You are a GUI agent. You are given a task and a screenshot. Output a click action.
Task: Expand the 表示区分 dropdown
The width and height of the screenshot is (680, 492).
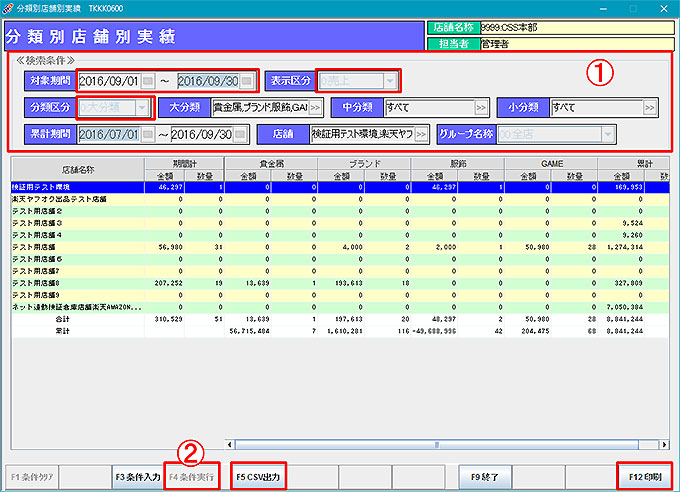pos(391,81)
